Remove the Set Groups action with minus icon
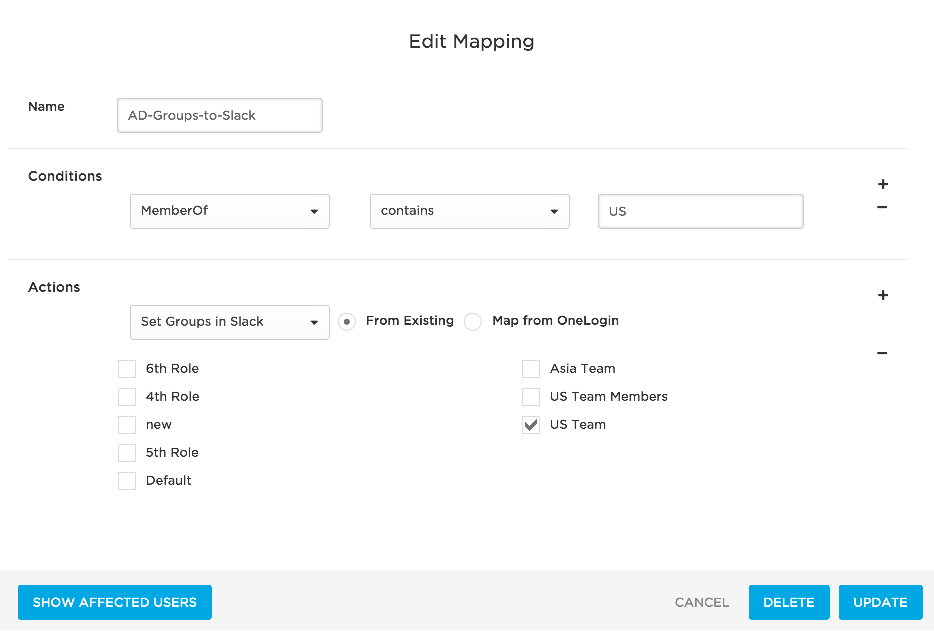934x631 pixels. coord(882,353)
